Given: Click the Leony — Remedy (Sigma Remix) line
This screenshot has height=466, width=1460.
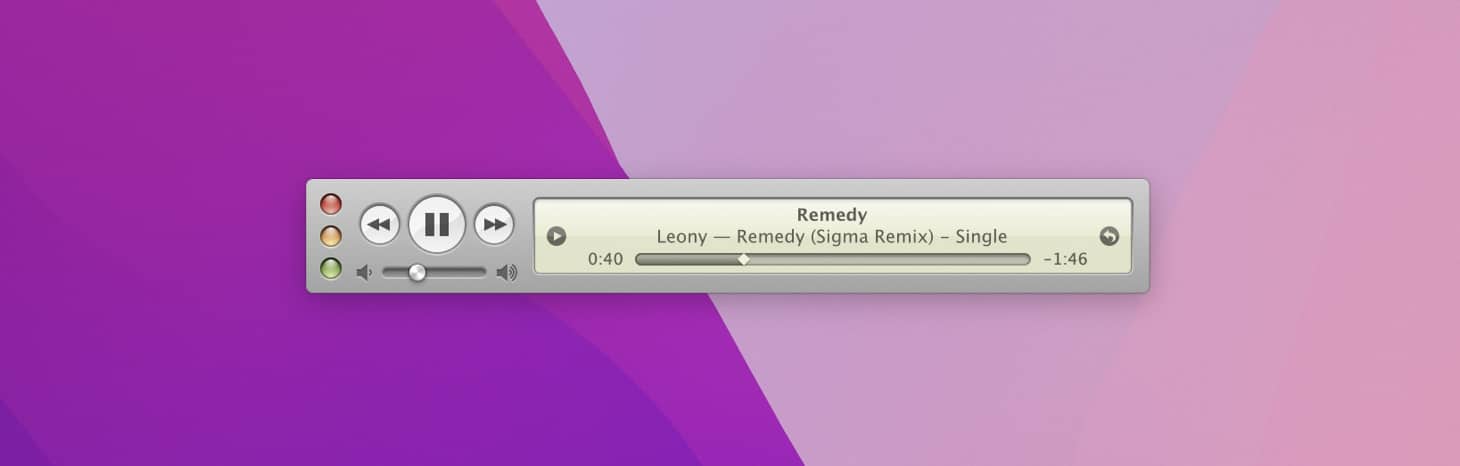Looking at the screenshot, I should (x=832, y=237).
